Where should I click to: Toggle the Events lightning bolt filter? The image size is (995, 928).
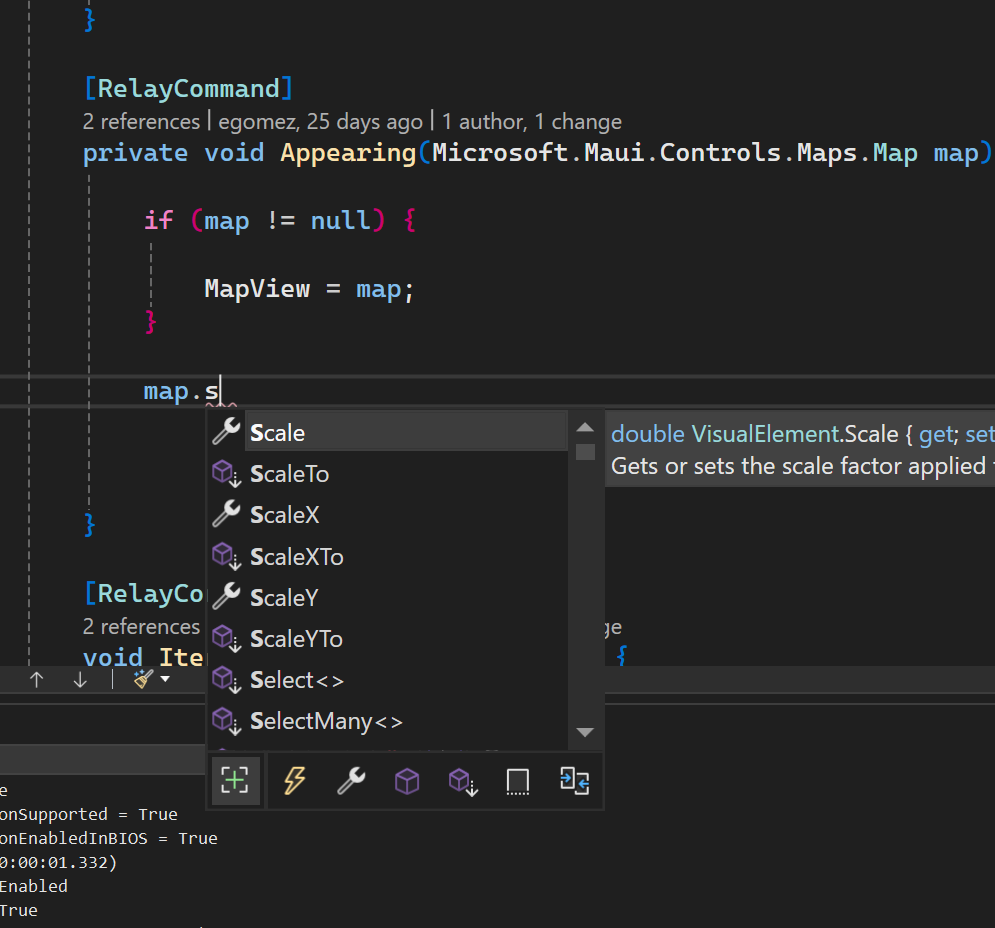click(294, 780)
